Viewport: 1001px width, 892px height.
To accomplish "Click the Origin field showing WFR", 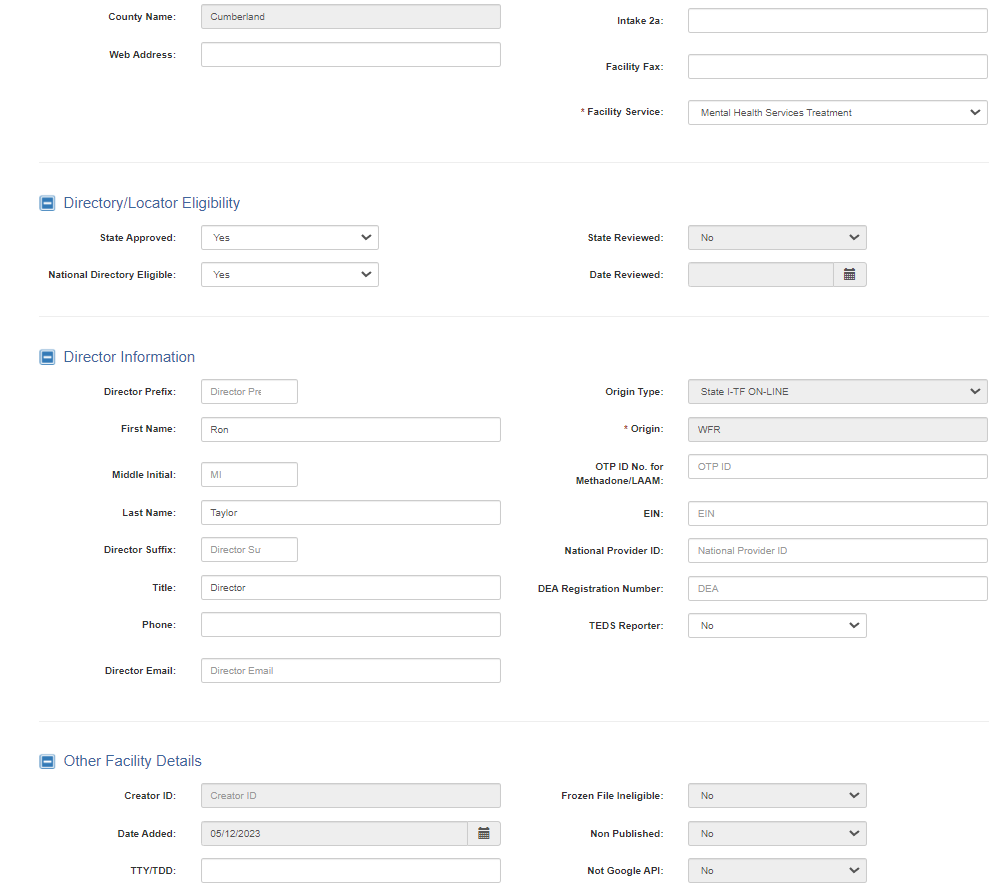I will click(838, 430).
